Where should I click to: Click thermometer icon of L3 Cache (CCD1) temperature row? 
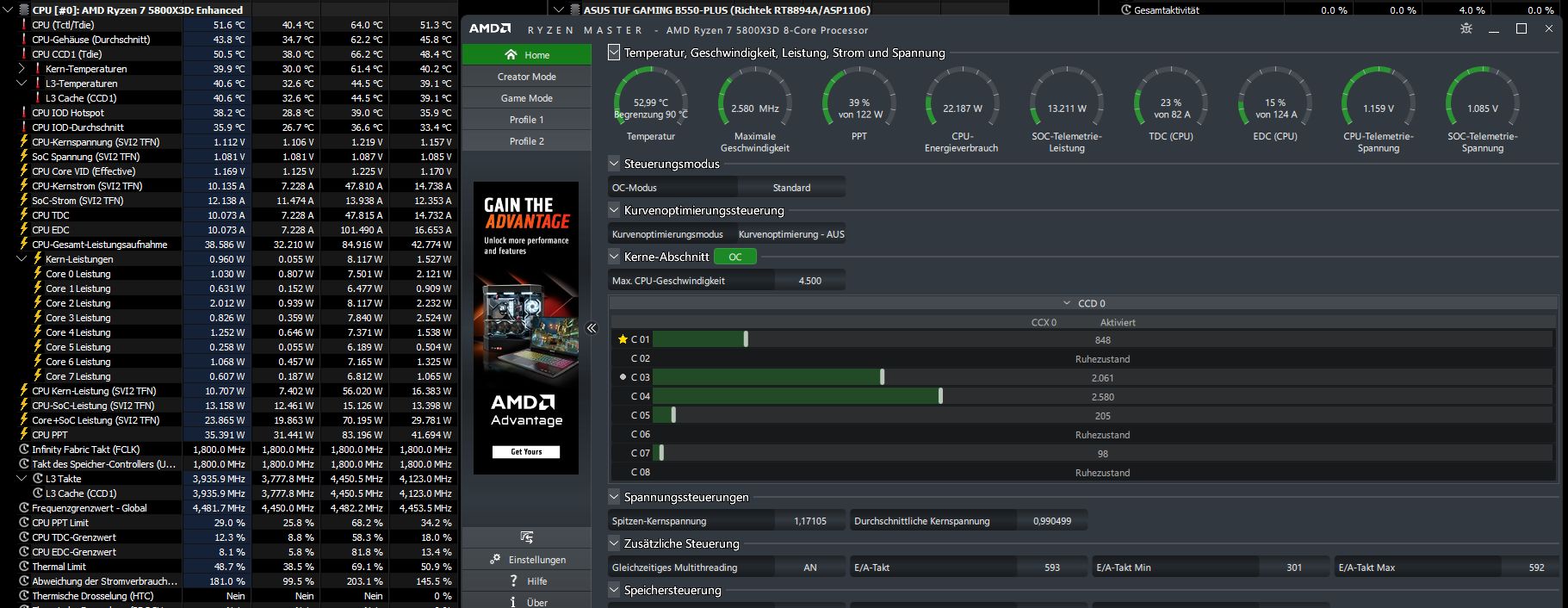(x=38, y=98)
